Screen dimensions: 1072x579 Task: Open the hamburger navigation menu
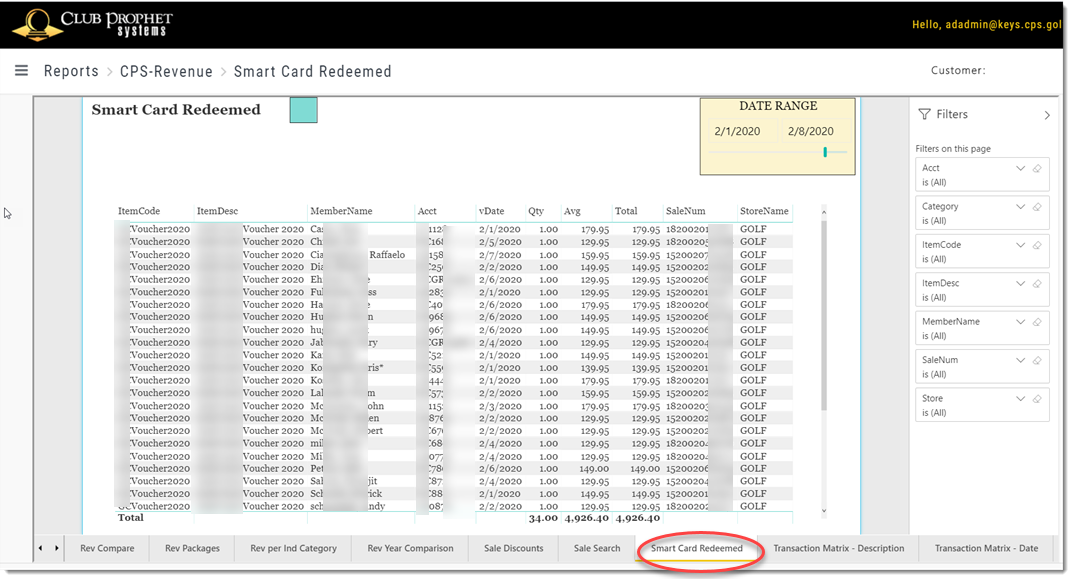[x=21, y=71]
